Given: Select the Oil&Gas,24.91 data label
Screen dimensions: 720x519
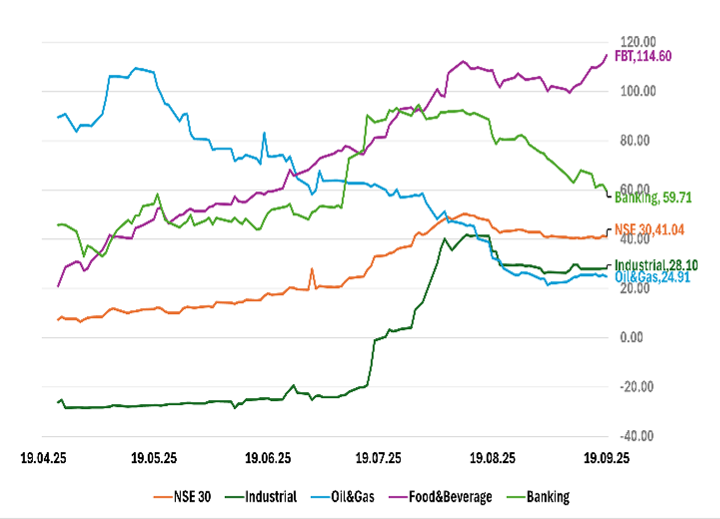Looking at the screenshot, I should (652, 276).
